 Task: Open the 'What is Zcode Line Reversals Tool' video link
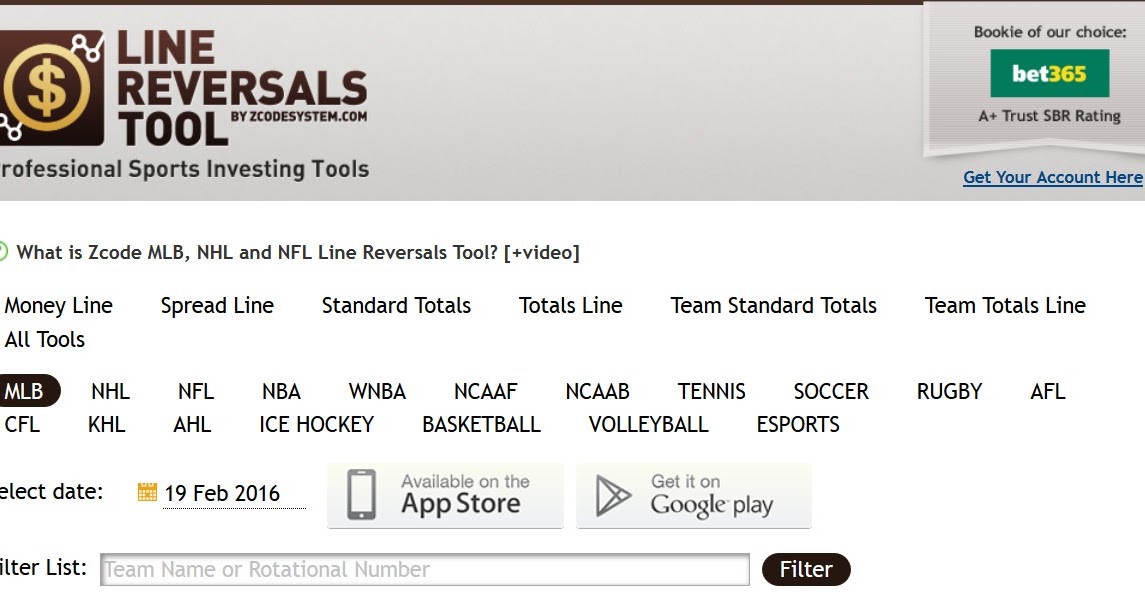coord(298,253)
